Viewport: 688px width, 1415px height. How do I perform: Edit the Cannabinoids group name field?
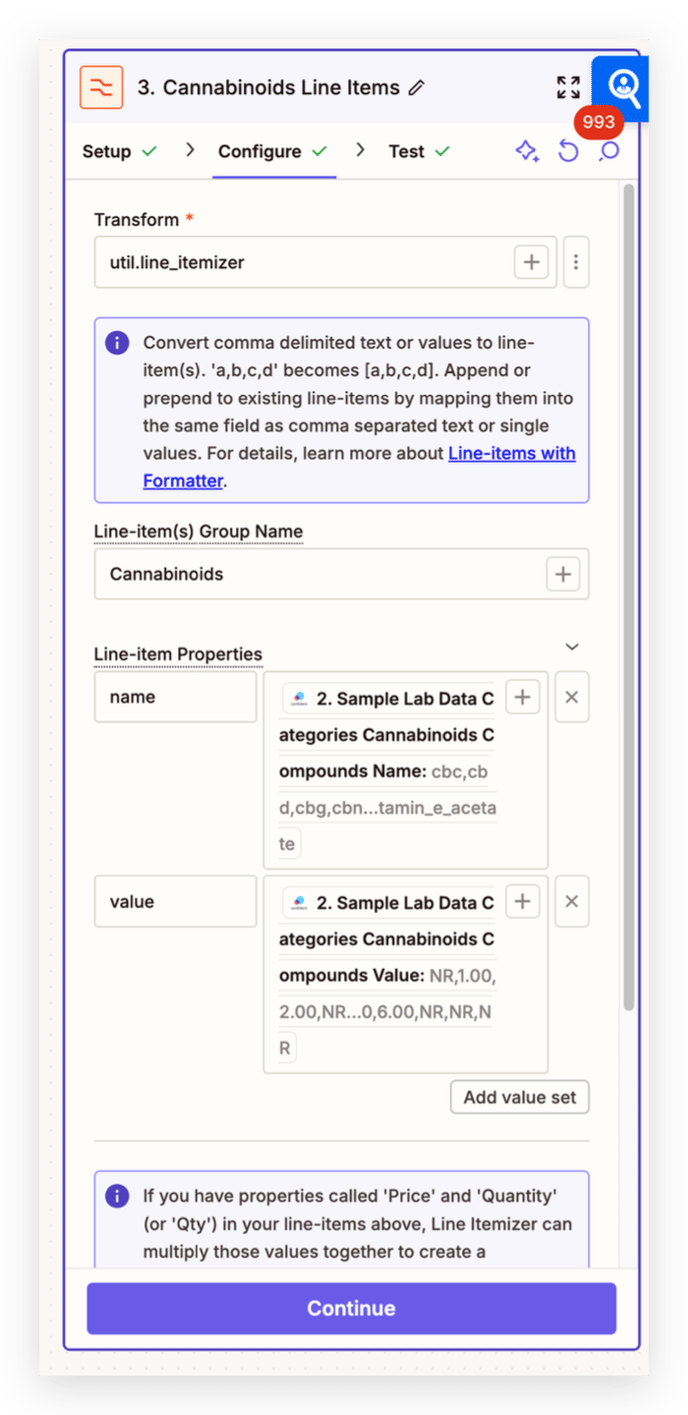(x=341, y=574)
